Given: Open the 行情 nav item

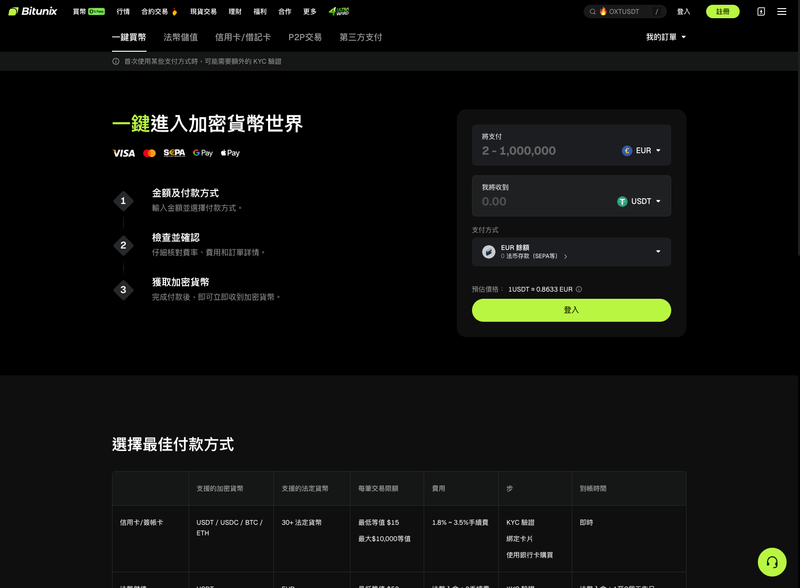Looking at the screenshot, I should (x=123, y=11).
